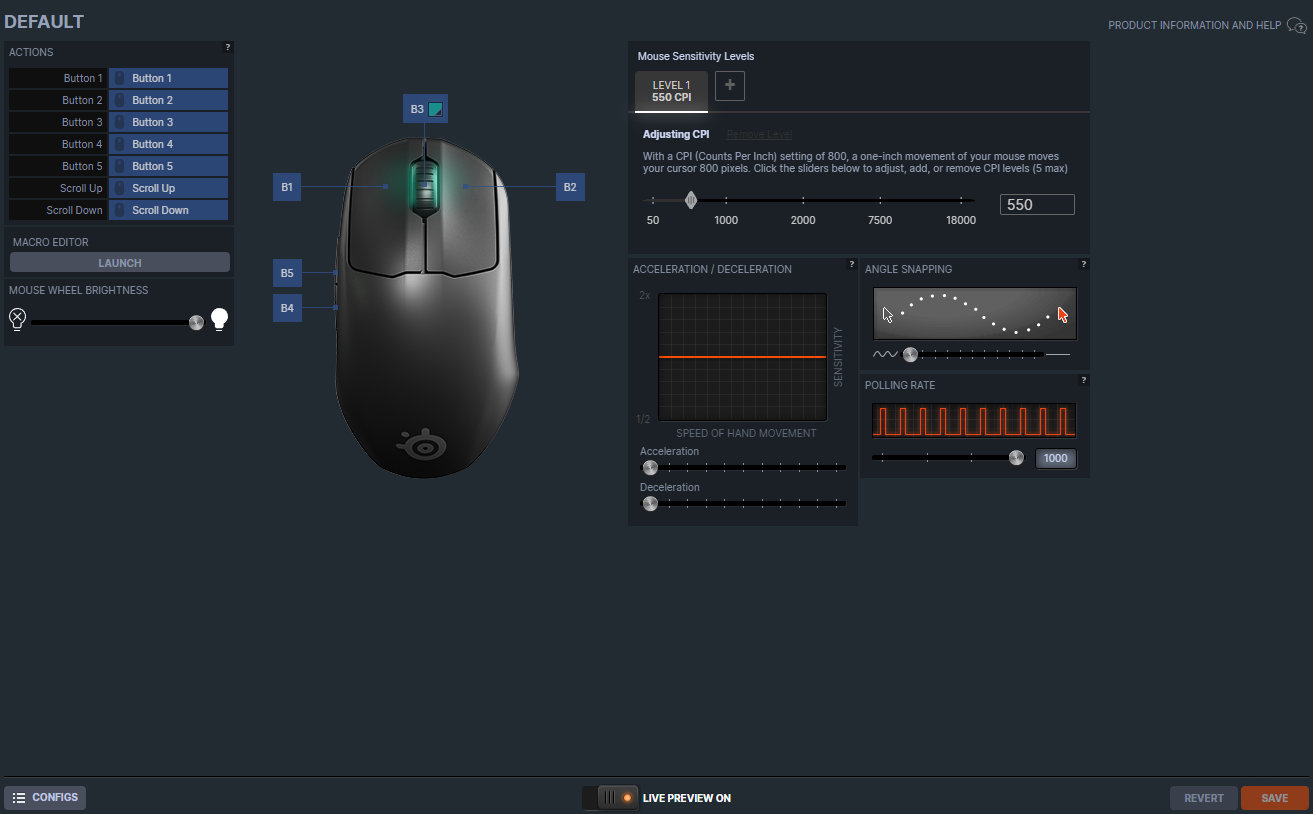Click the mouse icon beside Button 2 action
This screenshot has width=1313, height=814.
120,100
